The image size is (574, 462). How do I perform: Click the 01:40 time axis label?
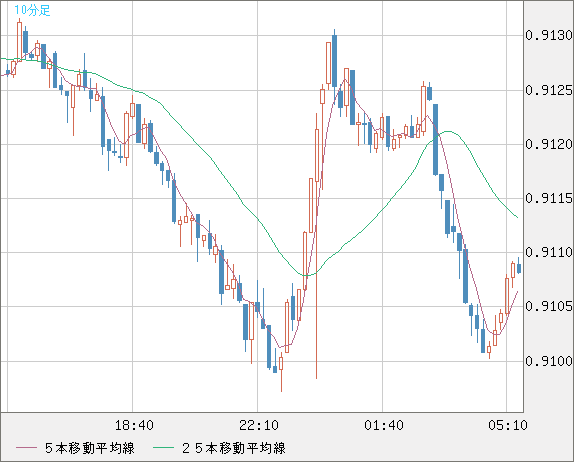tap(384, 425)
